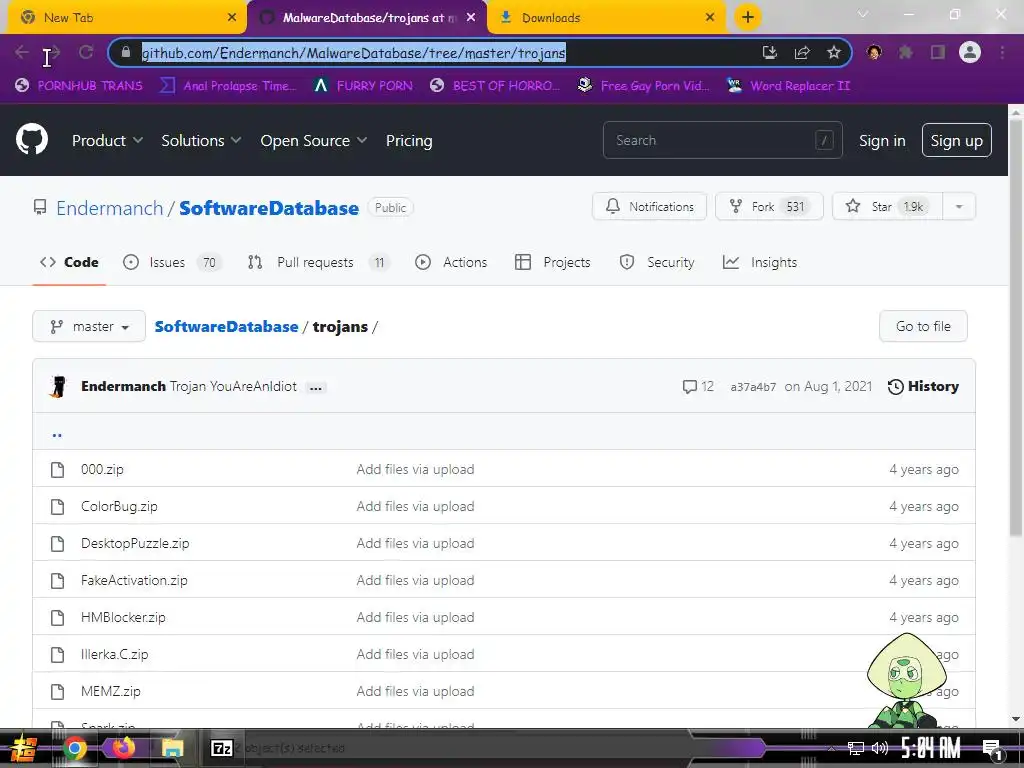
Task: Open the Word Replacer II bookmark
Action: [x=788, y=86]
